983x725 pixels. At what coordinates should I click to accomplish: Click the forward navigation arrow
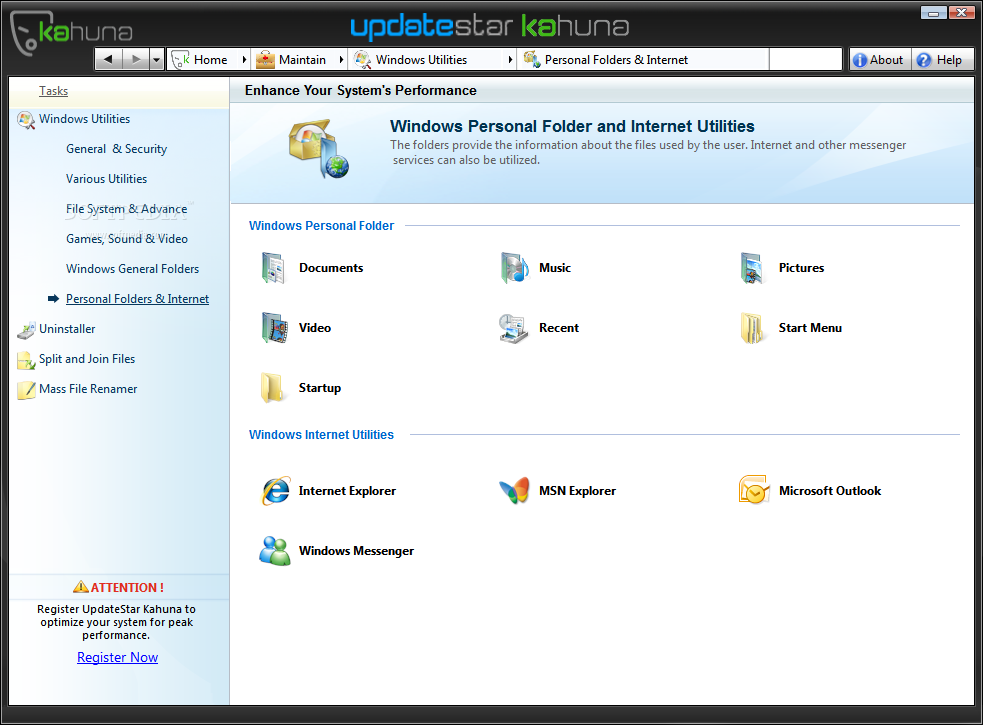coord(135,60)
